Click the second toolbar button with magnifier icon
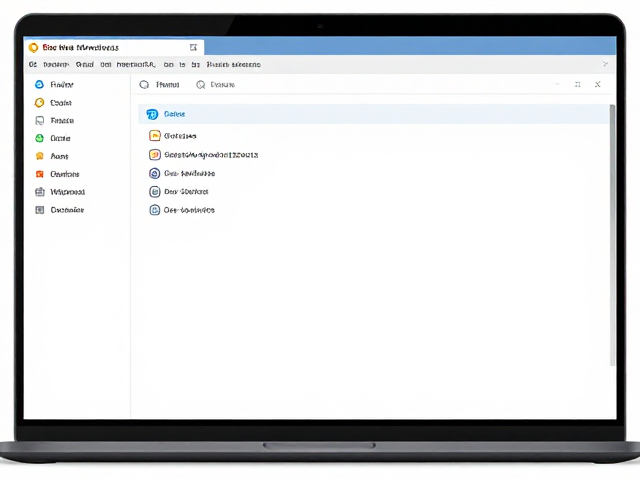 pos(216,84)
